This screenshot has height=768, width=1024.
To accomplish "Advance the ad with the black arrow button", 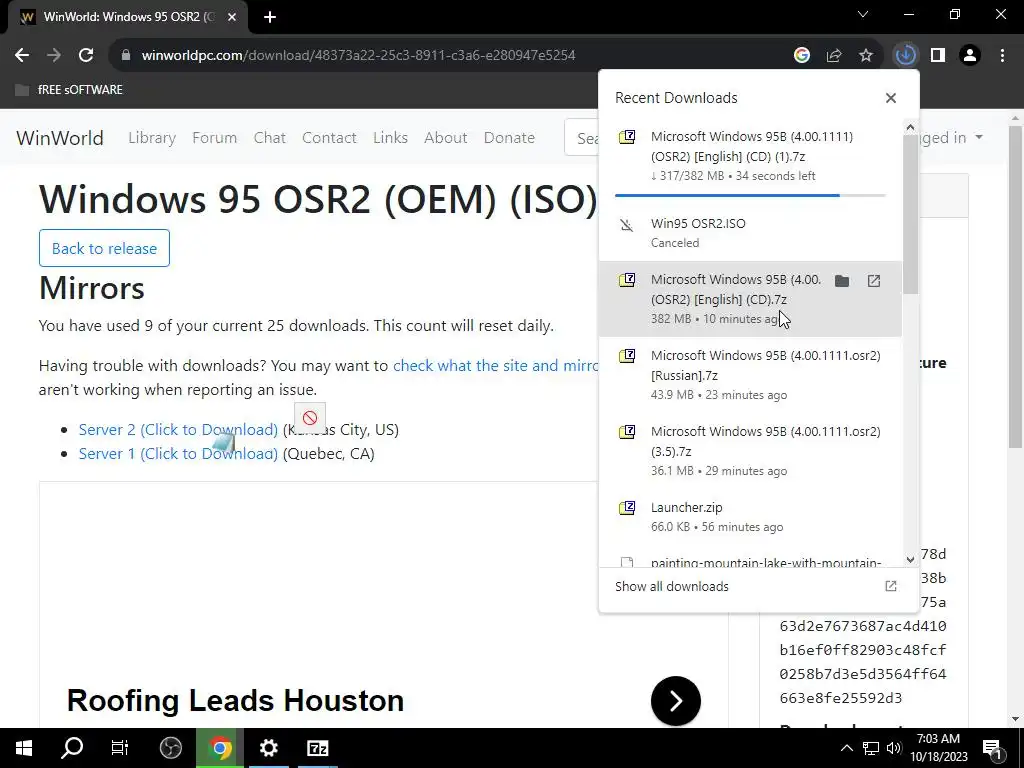I will click(x=676, y=701).
